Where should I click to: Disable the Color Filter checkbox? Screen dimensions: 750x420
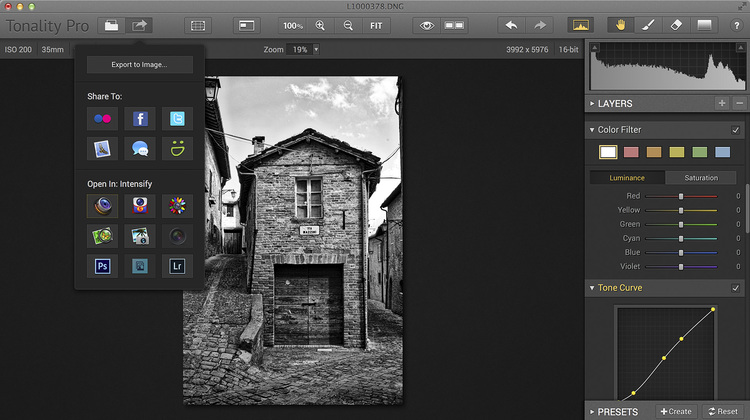coord(736,130)
